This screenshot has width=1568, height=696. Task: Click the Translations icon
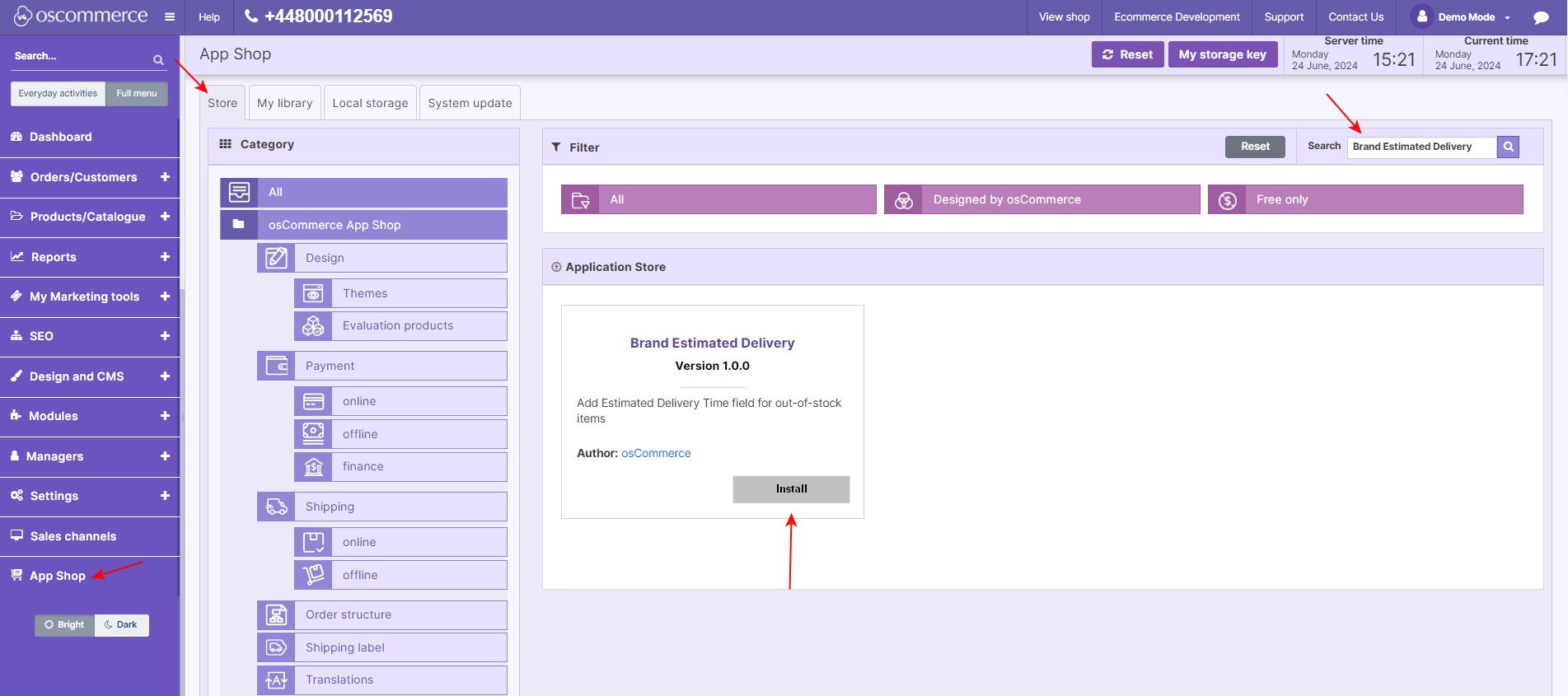[276, 680]
